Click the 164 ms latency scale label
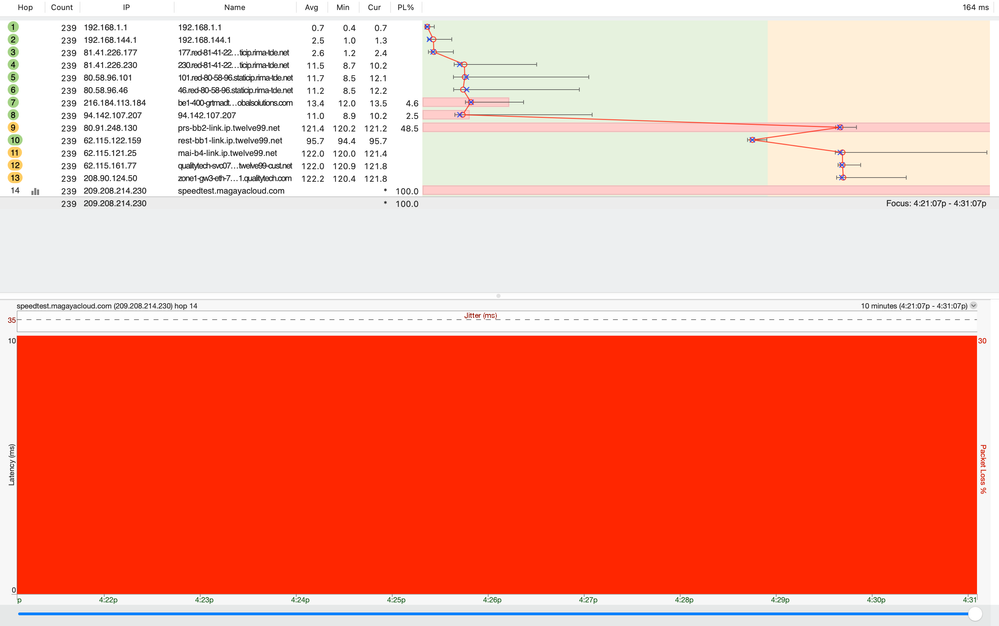Screen dimensions: 999x626 975,7
